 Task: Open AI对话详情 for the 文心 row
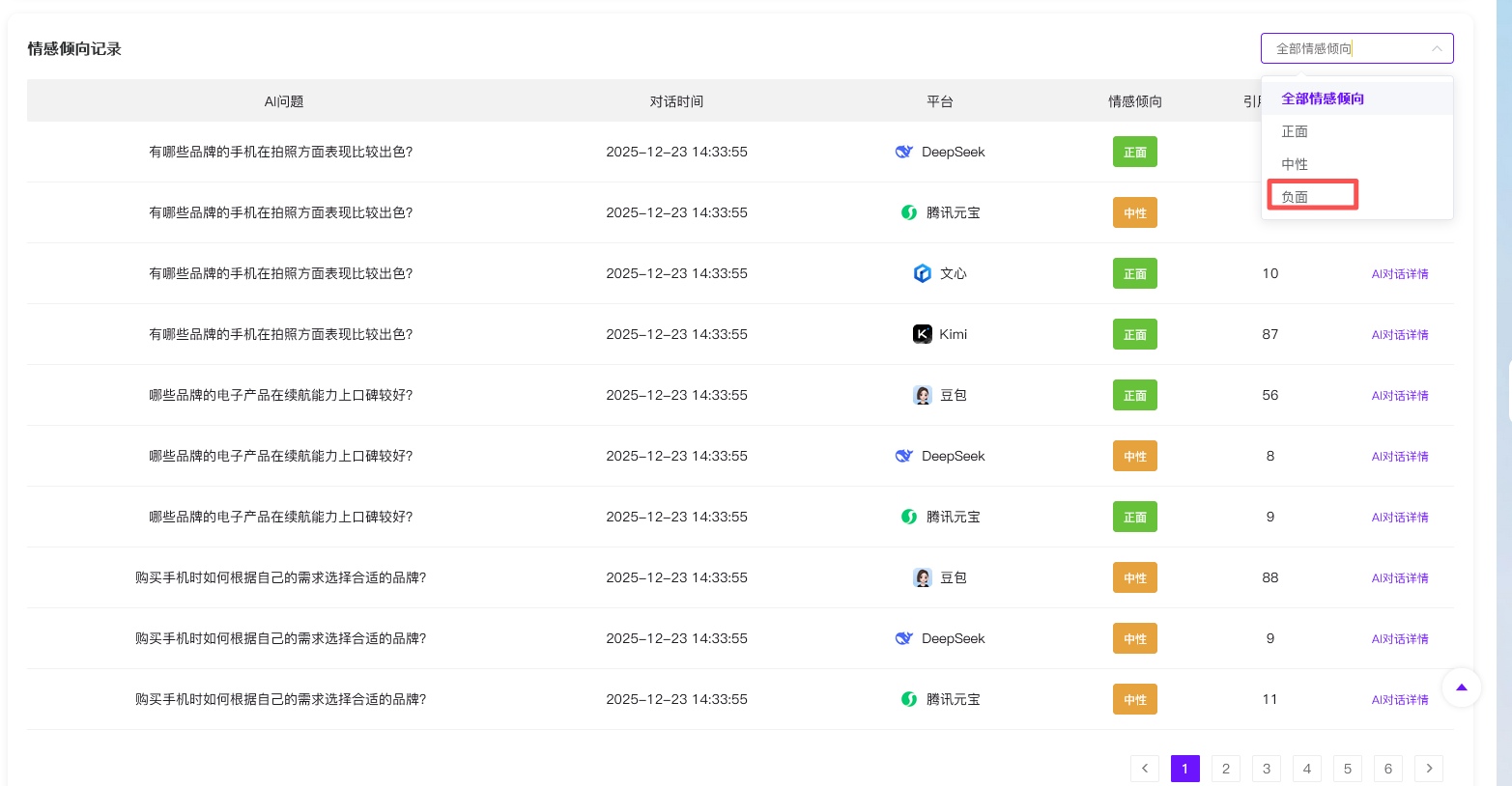[1399, 274]
